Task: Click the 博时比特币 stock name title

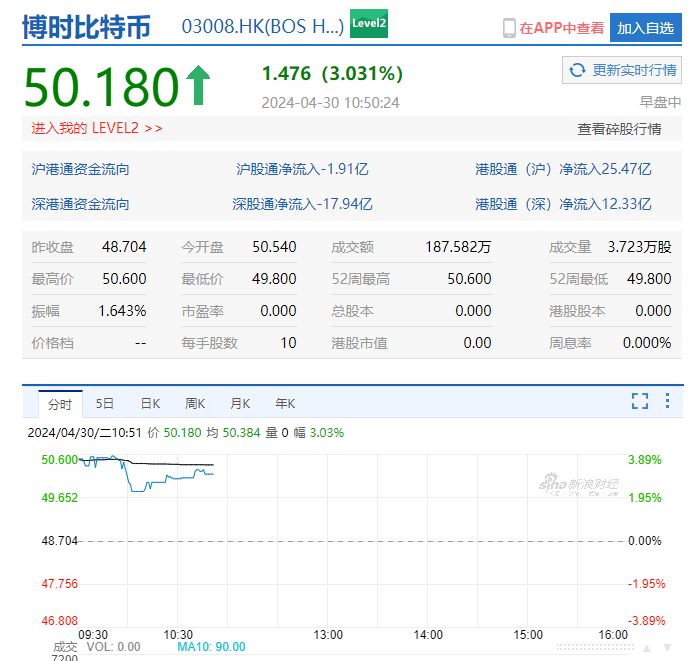Action: 87,27
